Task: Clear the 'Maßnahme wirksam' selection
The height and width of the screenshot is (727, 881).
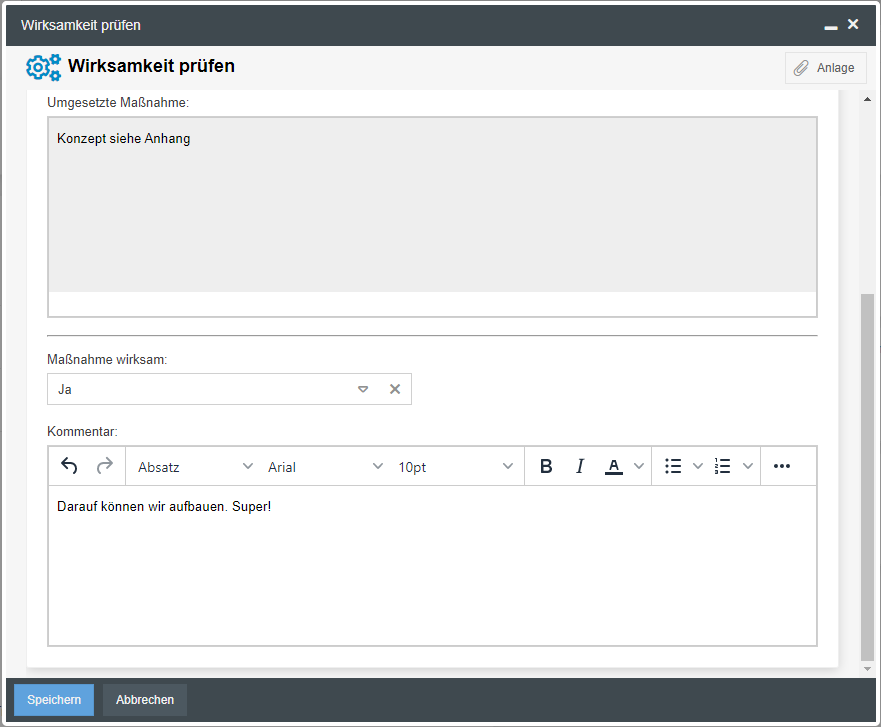Action: (x=395, y=389)
